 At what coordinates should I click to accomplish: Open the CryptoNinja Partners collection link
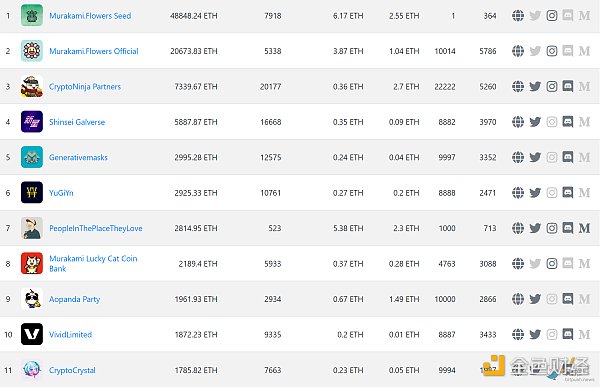click(85, 87)
